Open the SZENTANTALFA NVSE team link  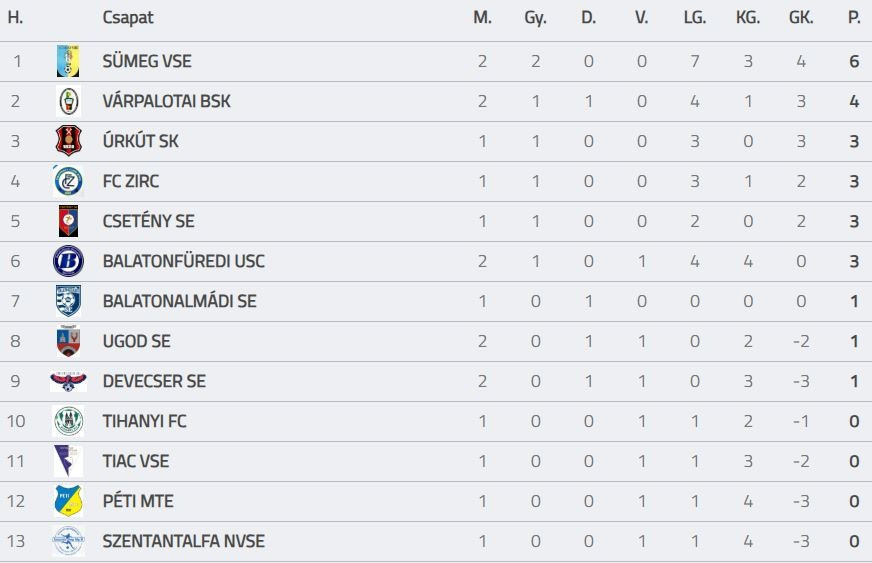[x=183, y=541]
